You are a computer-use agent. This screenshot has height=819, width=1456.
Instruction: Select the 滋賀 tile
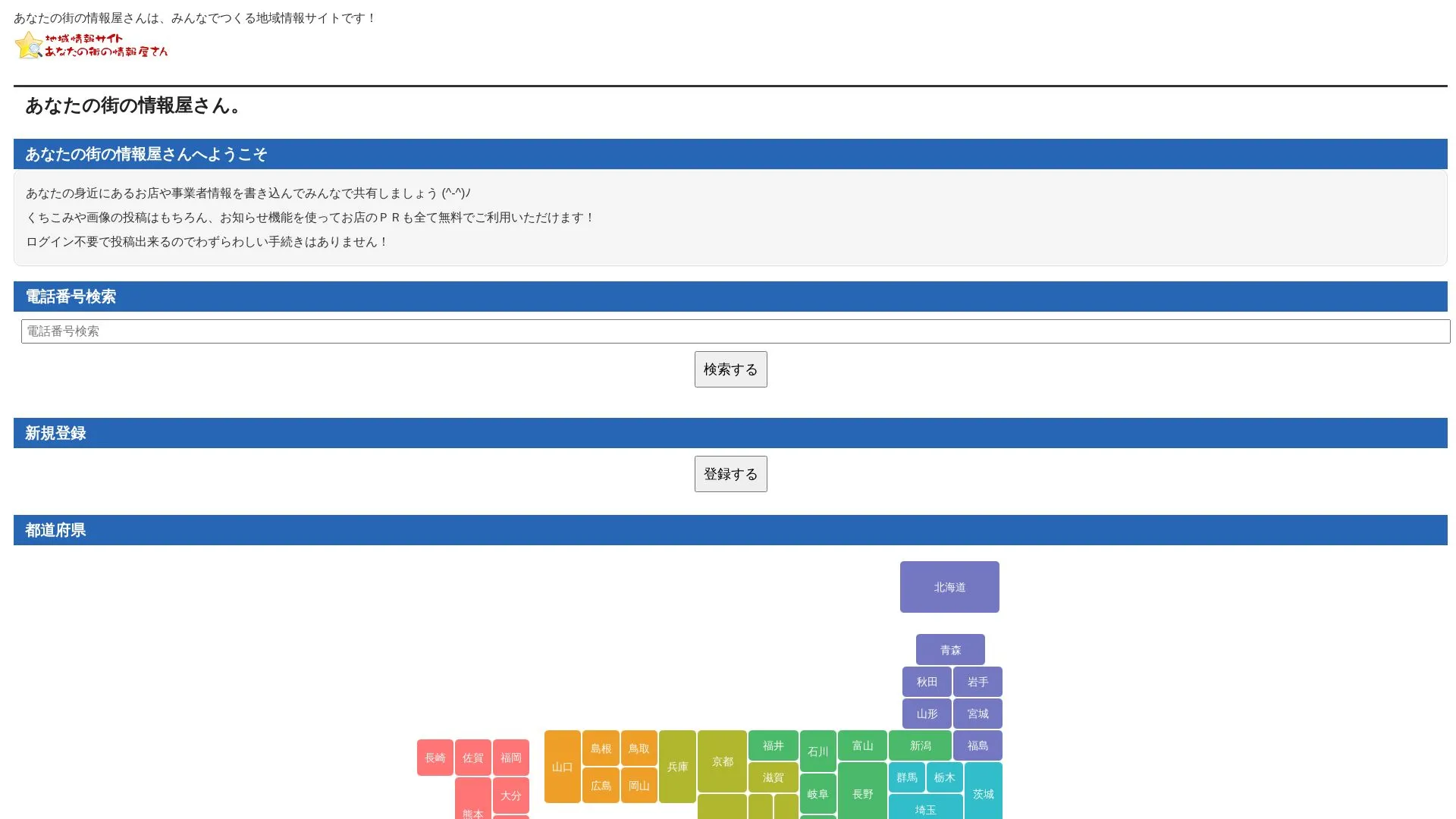click(x=773, y=777)
